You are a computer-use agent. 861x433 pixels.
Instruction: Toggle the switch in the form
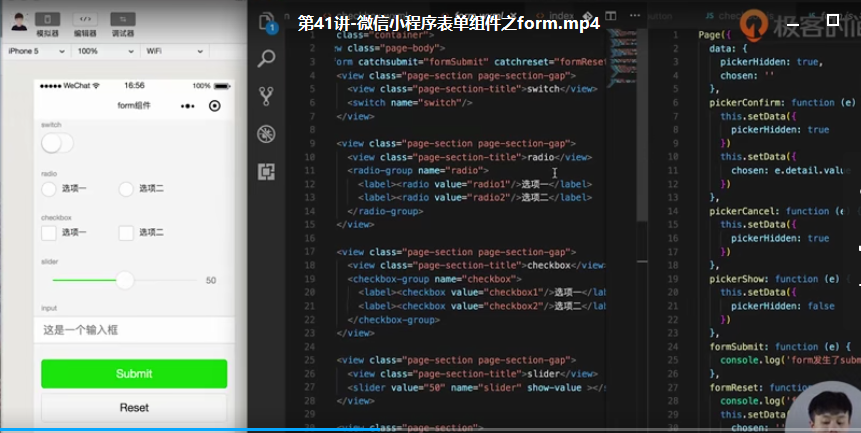pos(57,144)
